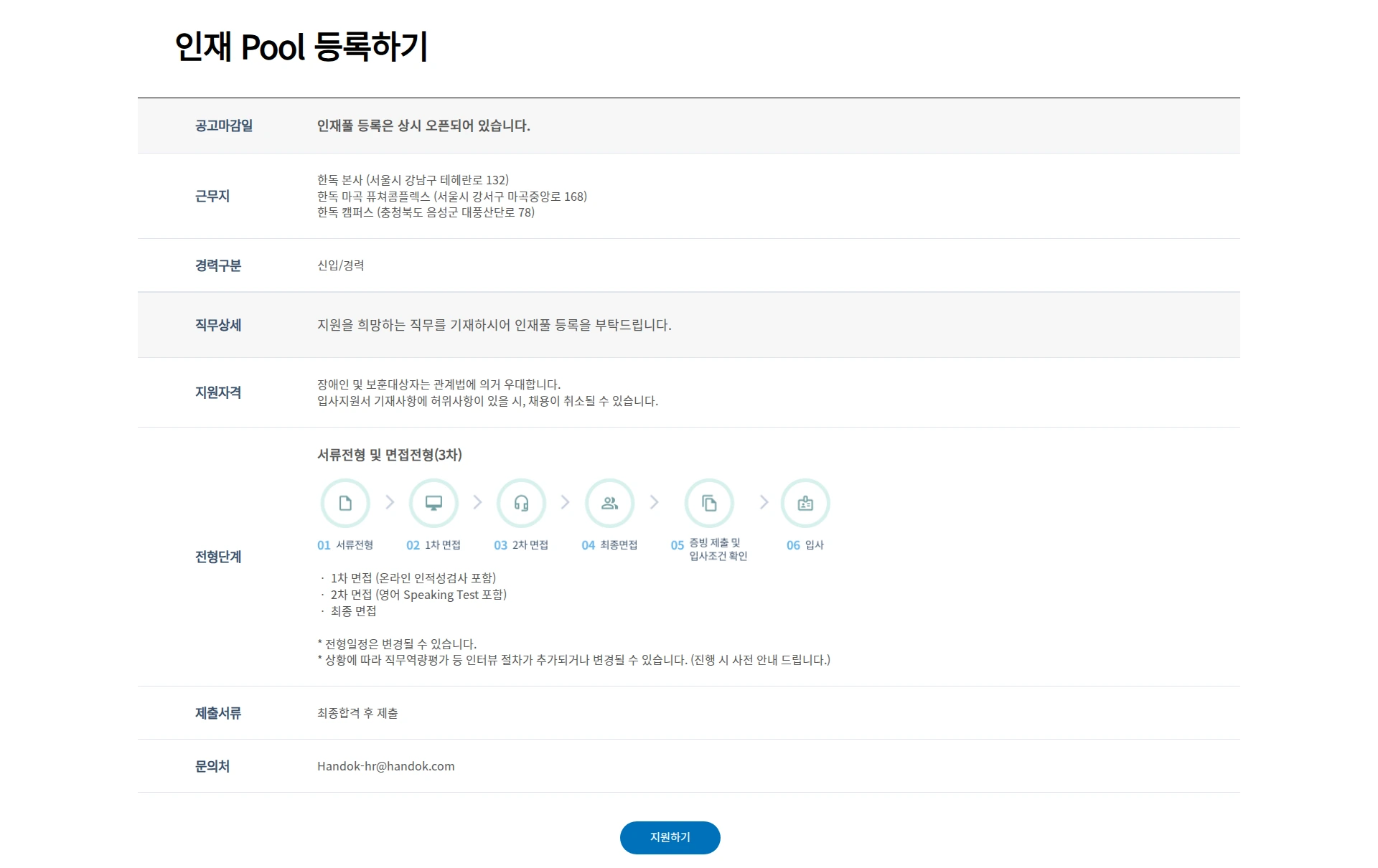Click the 신입/경력 value text
This screenshot has height=868, width=1378.
[x=341, y=265]
